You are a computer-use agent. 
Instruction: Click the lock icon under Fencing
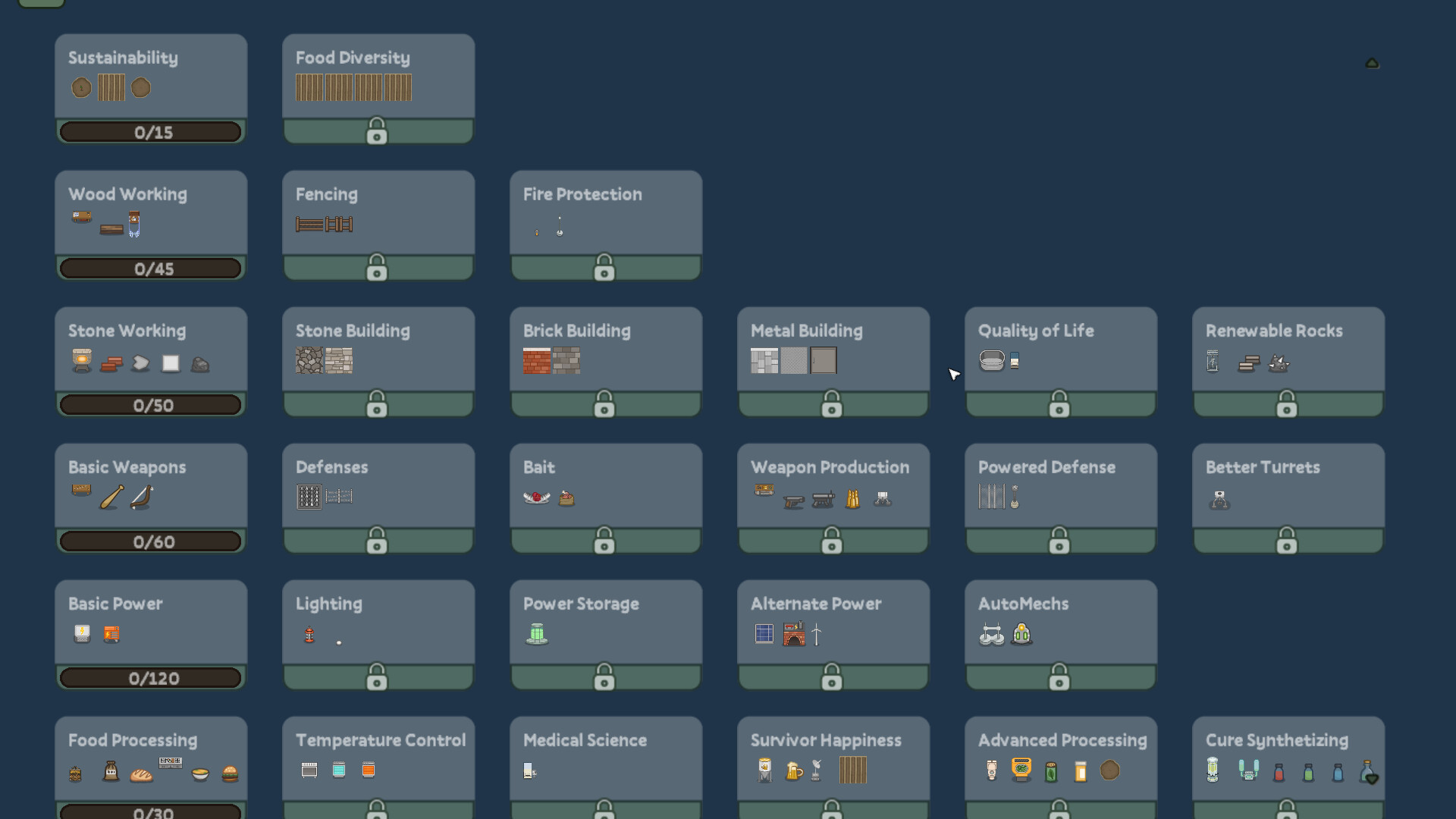point(377,267)
